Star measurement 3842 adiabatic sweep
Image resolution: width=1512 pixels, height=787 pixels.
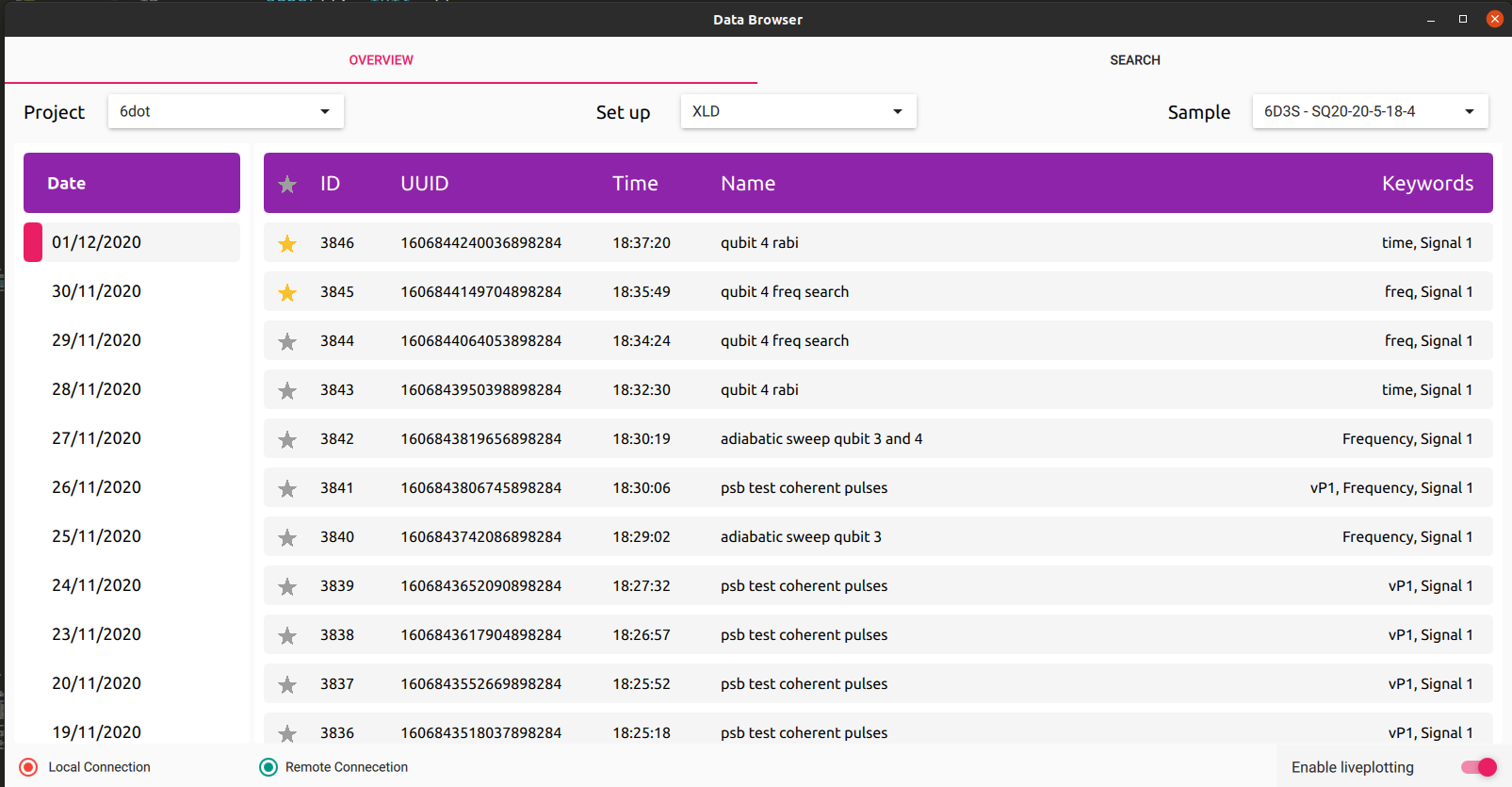point(287,439)
